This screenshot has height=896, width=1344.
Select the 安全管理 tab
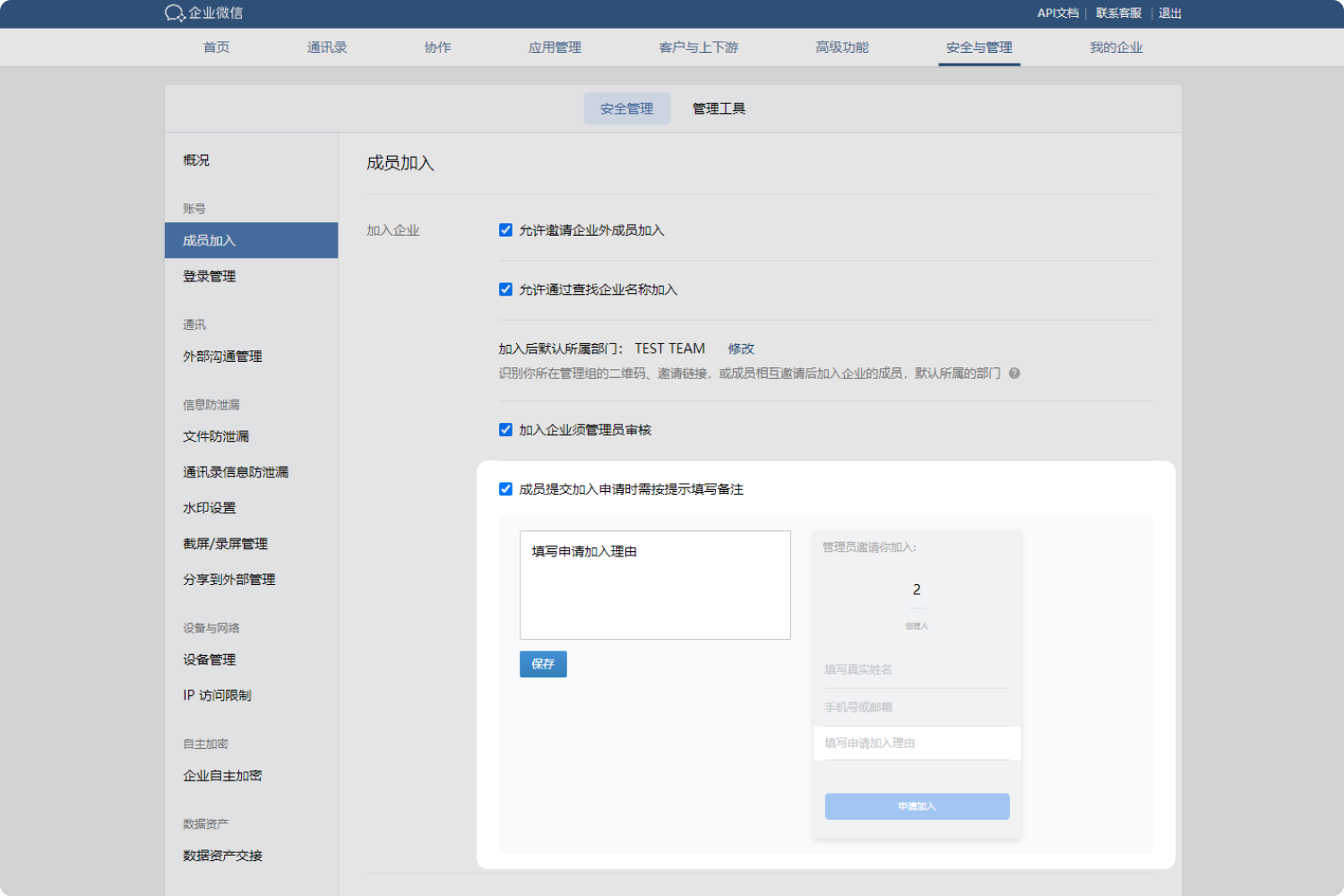point(626,108)
